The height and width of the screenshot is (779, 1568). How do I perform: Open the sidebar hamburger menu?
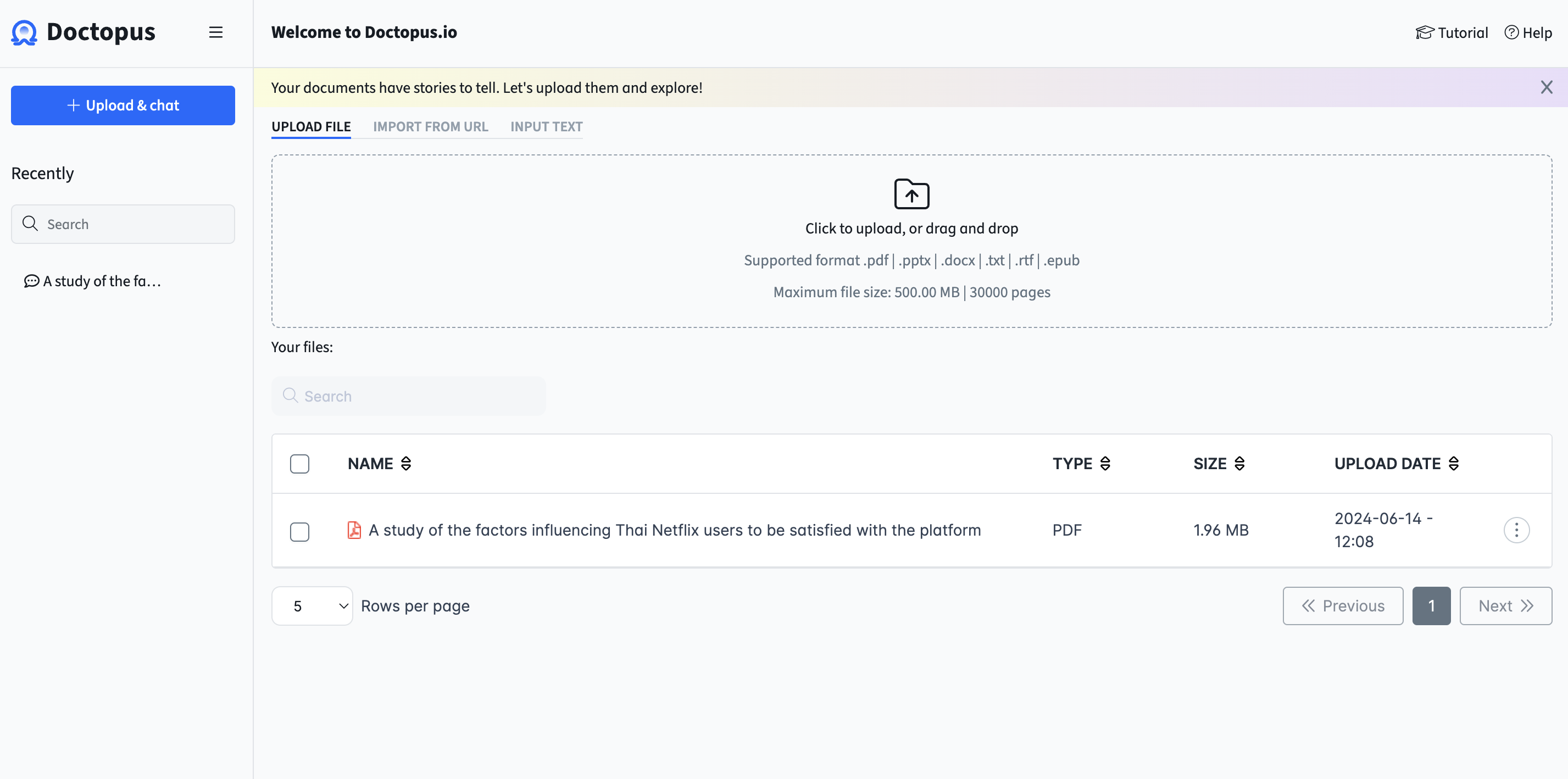(x=215, y=32)
